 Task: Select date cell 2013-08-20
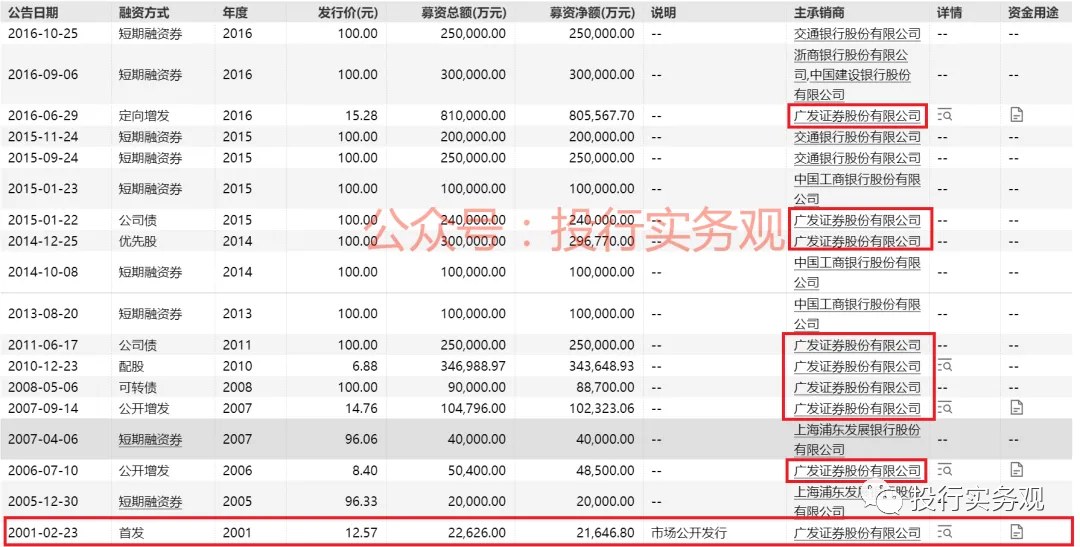click(x=43, y=313)
